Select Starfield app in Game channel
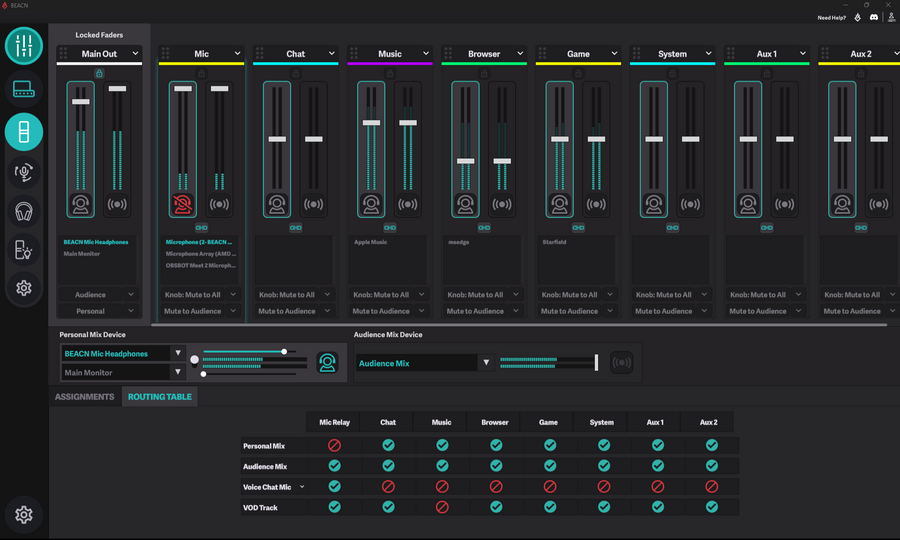This screenshot has height=540, width=900. point(554,242)
